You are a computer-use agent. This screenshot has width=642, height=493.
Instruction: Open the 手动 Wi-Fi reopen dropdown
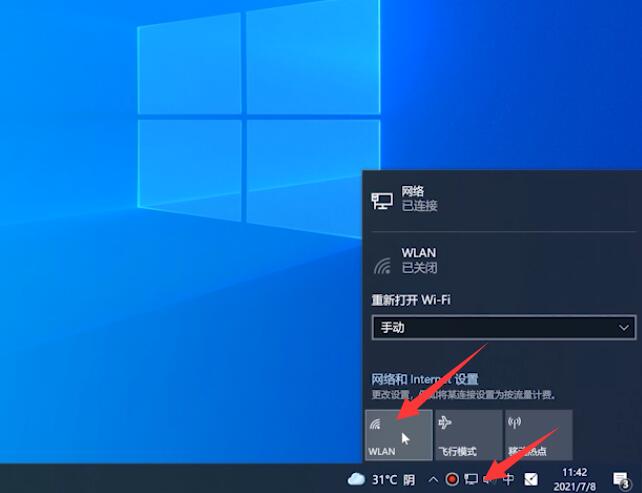[504, 327]
